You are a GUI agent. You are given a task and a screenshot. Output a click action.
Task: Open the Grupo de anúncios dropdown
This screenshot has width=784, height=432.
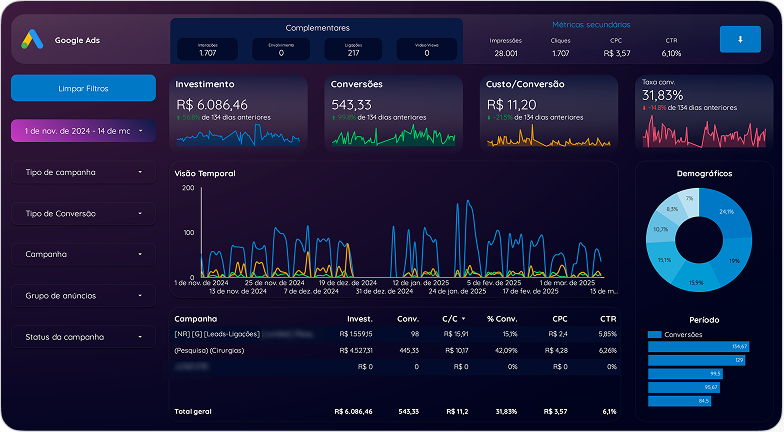coord(83,296)
